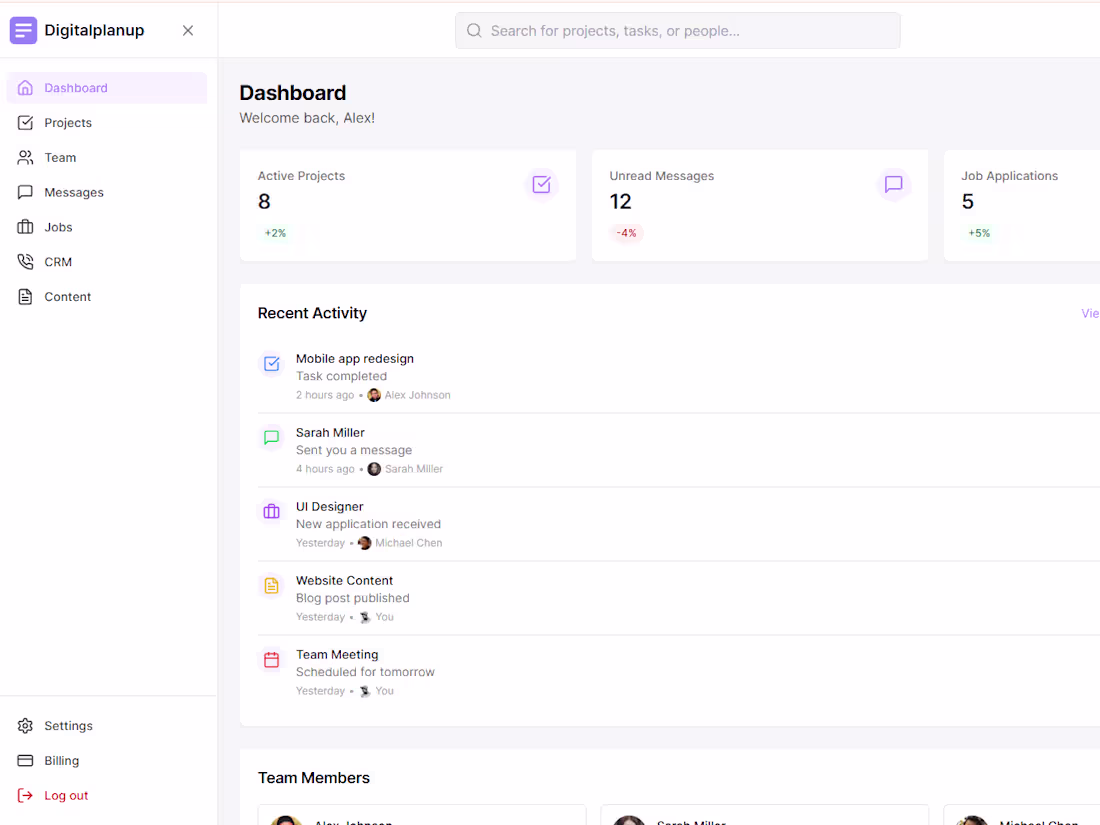Click the '2 hours ago' timestamp
Screen dimensions: 1100x825
coord(325,395)
